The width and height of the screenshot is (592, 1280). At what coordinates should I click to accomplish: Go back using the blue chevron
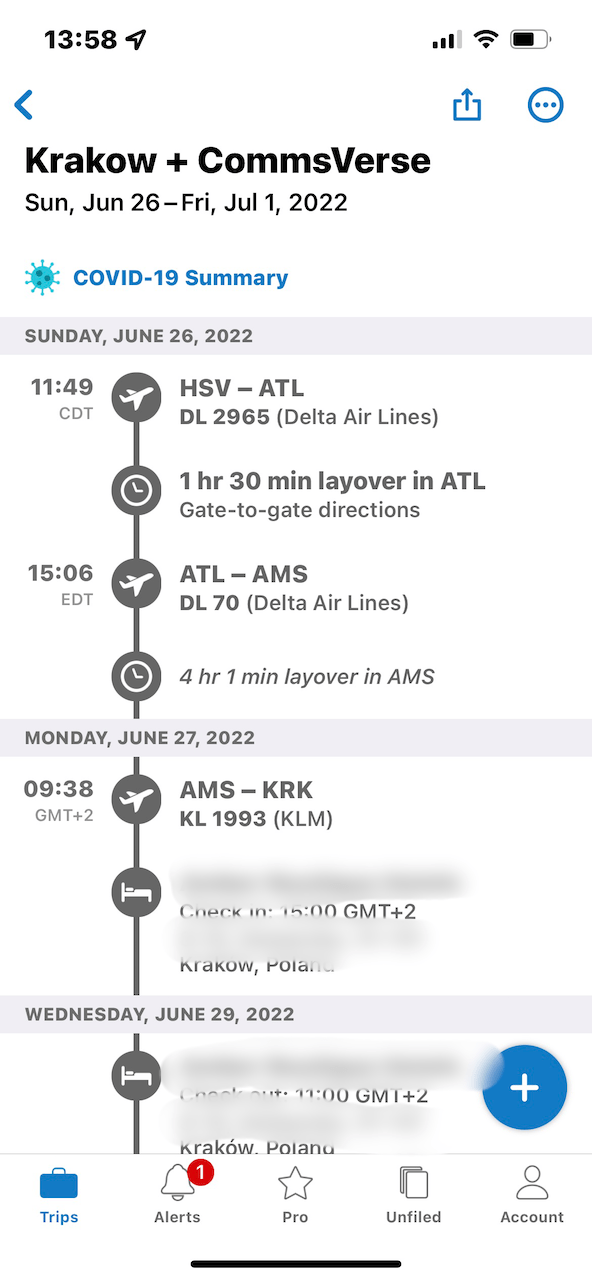[x=23, y=104]
